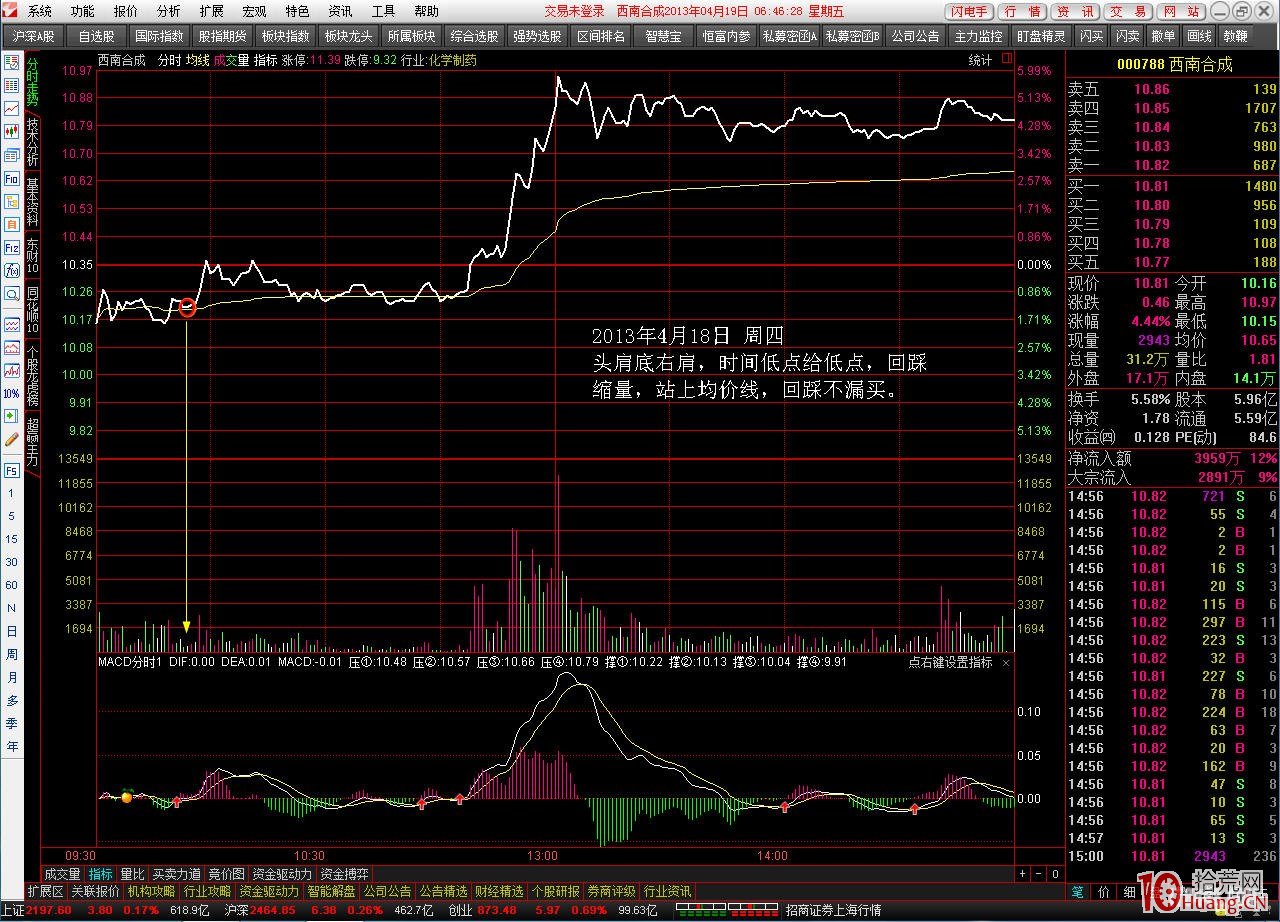Click the F12 trading shortcut icon
The height and width of the screenshot is (922, 1280).
[x=12, y=247]
